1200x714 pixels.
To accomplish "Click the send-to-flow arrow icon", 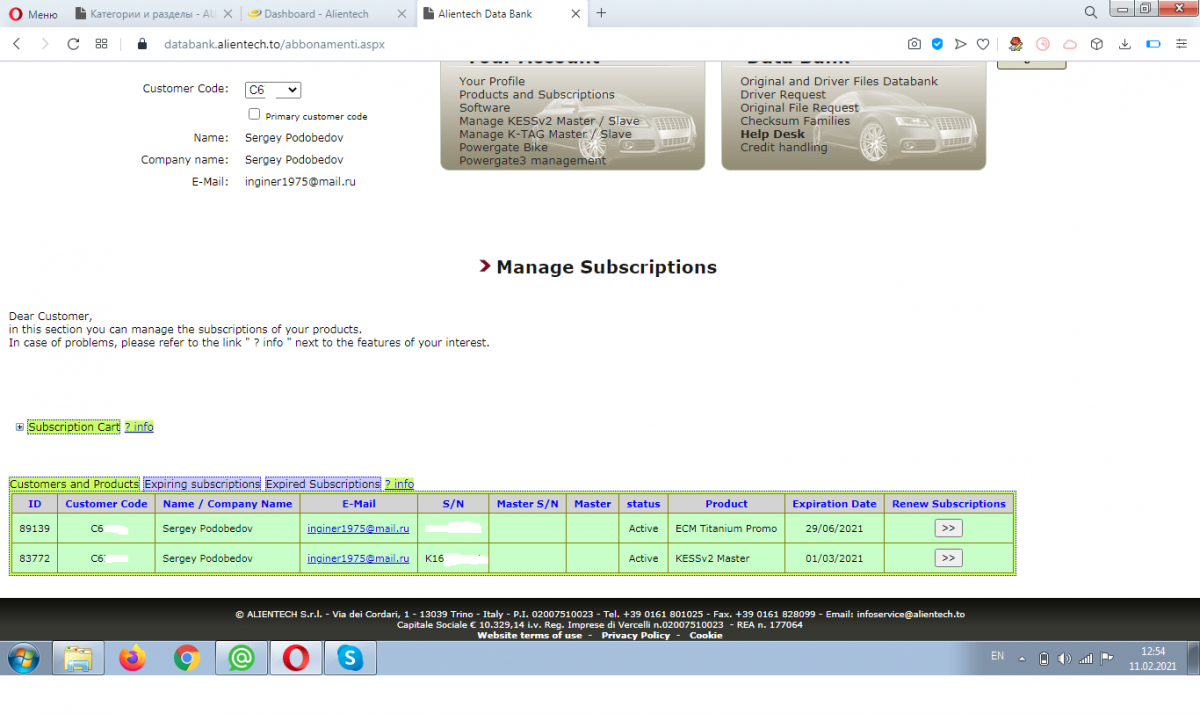I will click(x=960, y=44).
